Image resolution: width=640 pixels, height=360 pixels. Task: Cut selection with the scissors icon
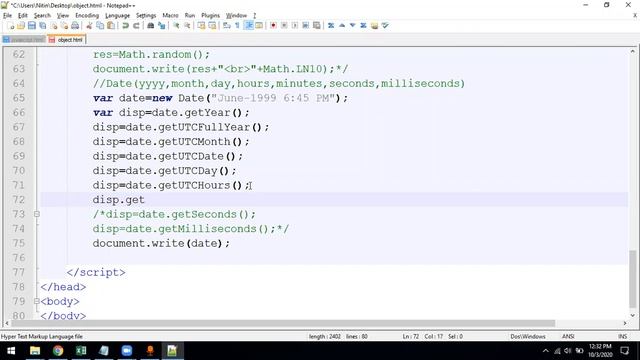tap(89, 26)
